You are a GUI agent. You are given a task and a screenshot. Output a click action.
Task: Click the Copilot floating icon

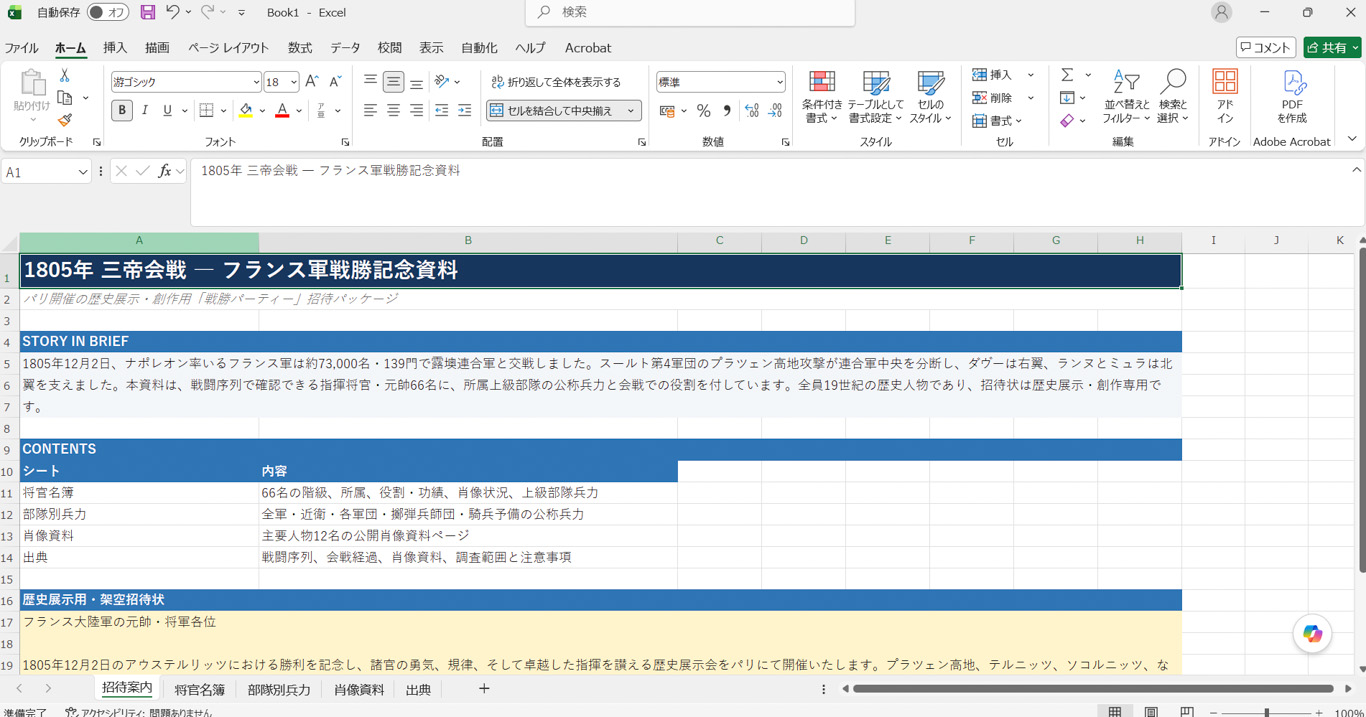(x=1312, y=634)
